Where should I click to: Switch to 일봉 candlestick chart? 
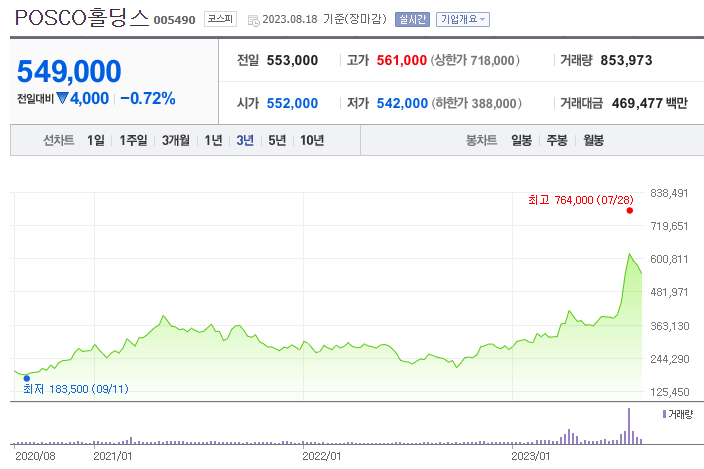click(x=521, y=140)
